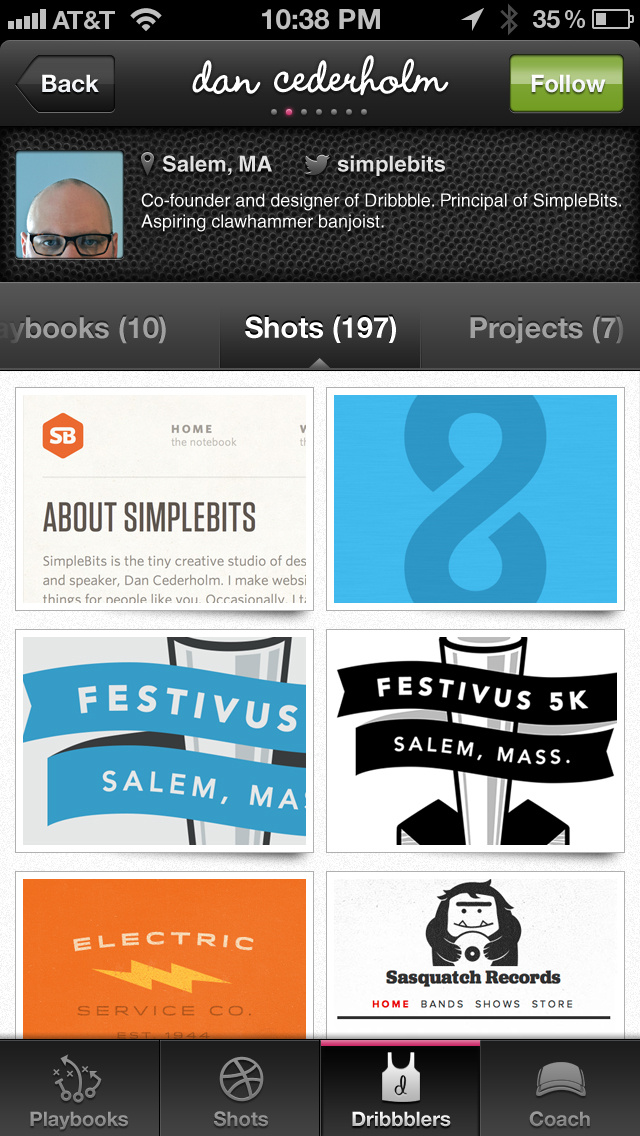Open the Coach cap icon
The image size is (640, 1136).
click(560, 1080)
